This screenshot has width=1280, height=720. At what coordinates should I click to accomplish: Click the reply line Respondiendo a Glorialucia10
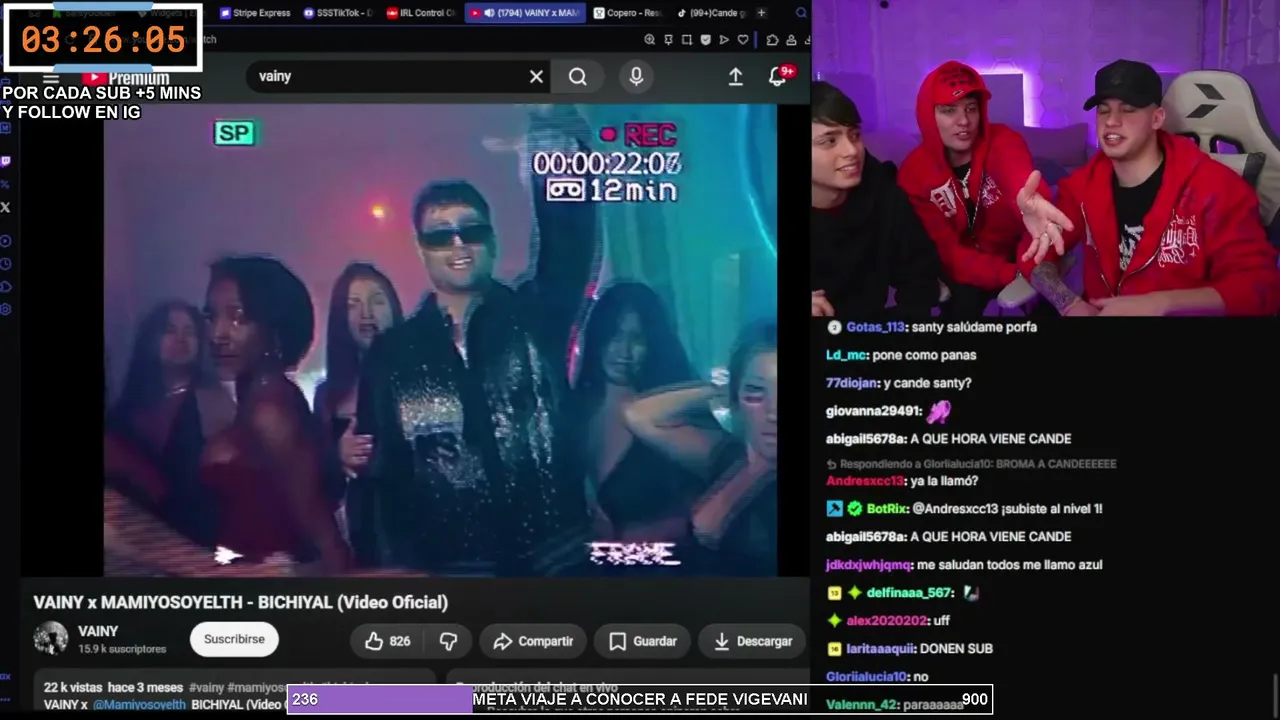971,464
